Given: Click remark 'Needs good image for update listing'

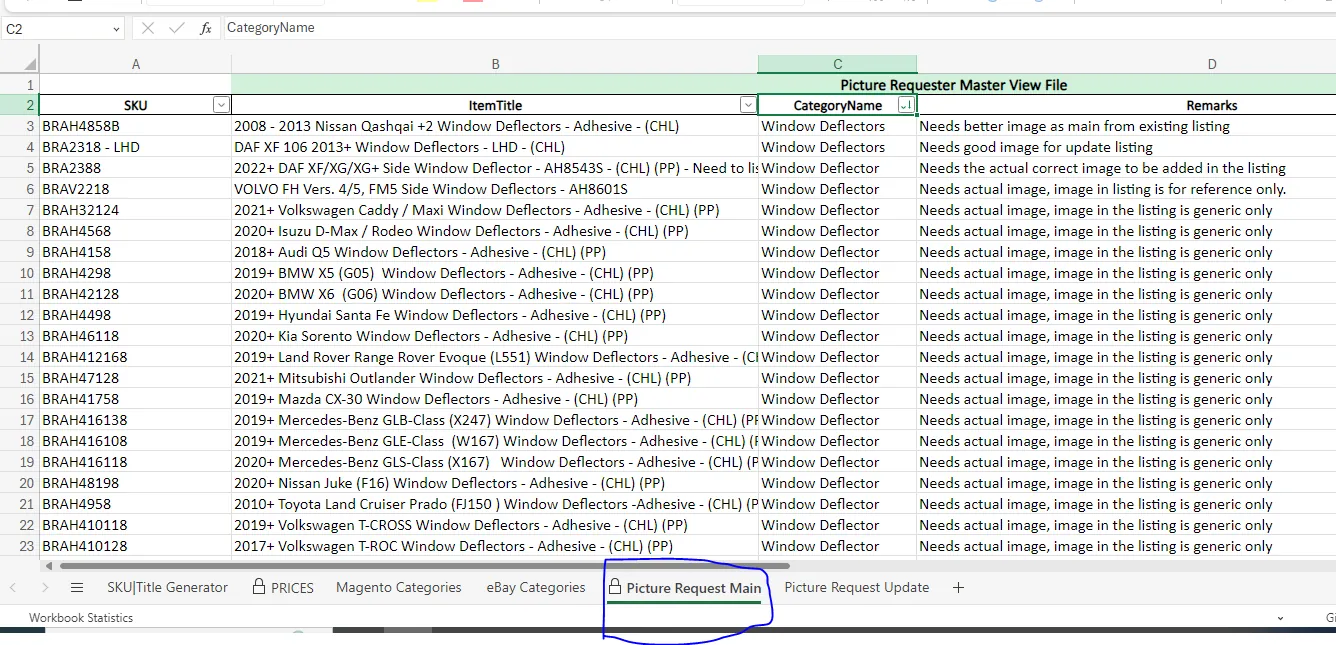Looking at the screenshot, I should (x=1036, y=147).
